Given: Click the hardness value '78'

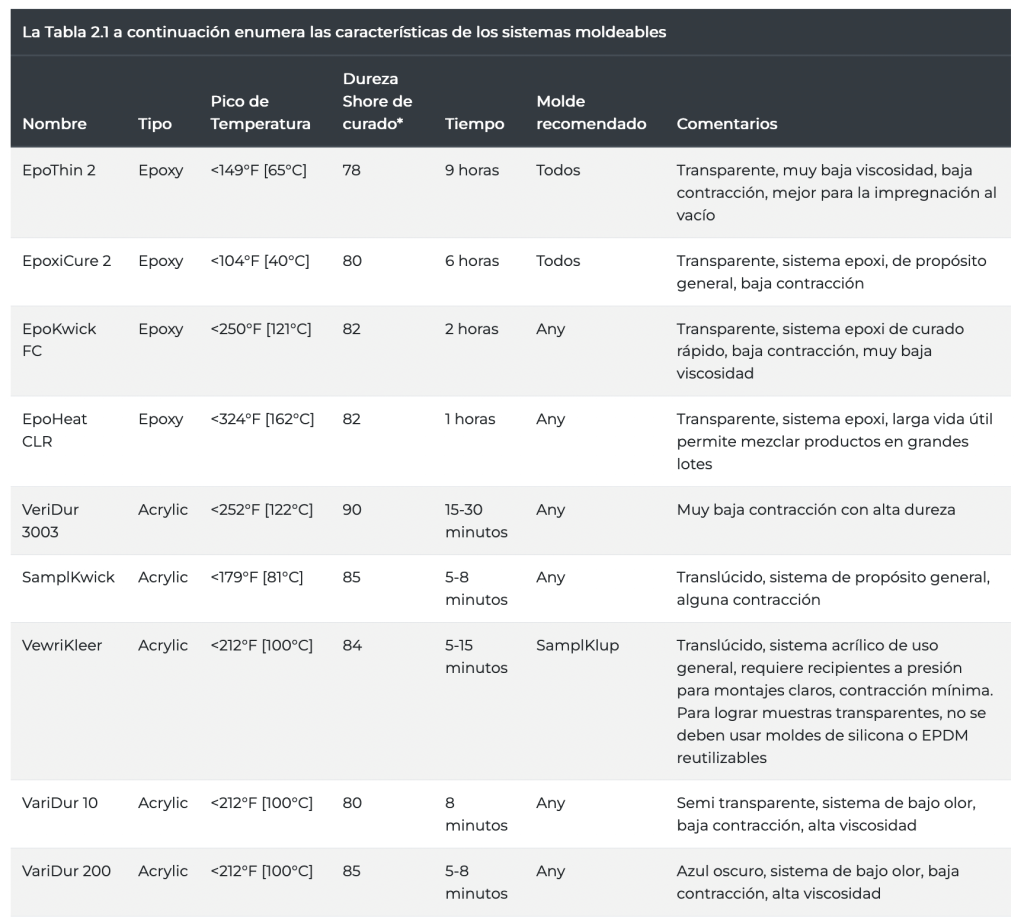Looking at the screenshot, I should pyautogui.click(x=351, y=170).
